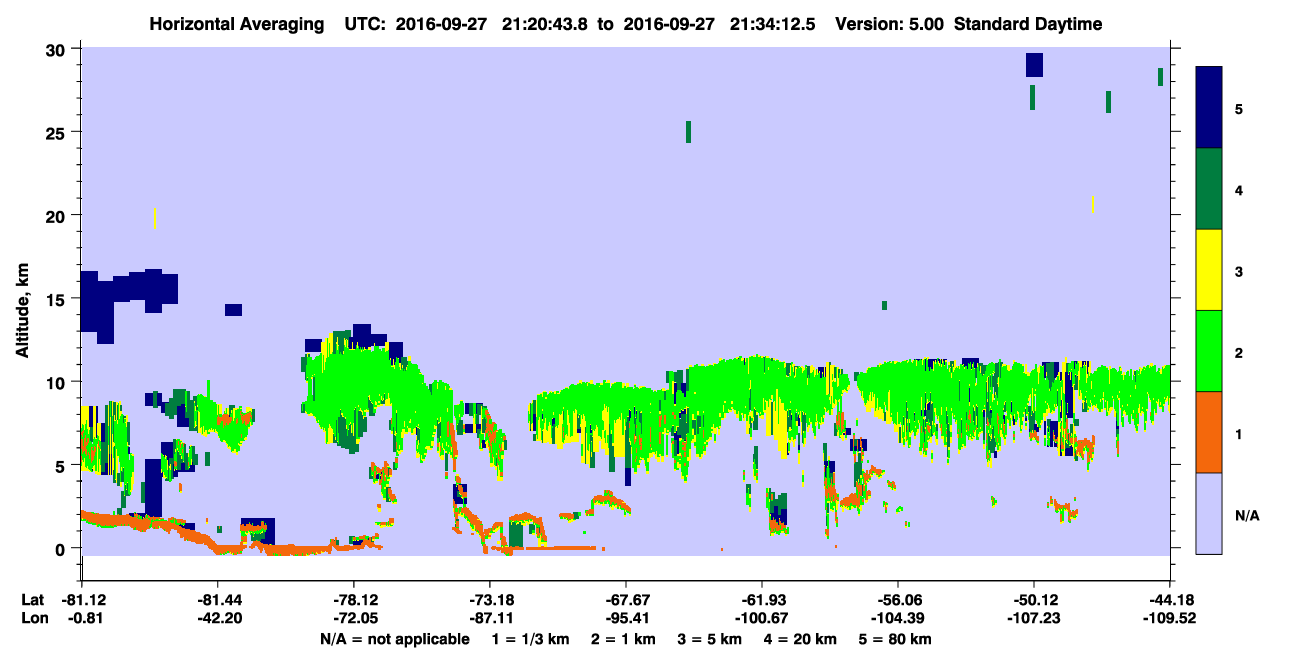
Task: Click the dark blue square near 29 km altitude
Action: click(x=1034, y=65)
